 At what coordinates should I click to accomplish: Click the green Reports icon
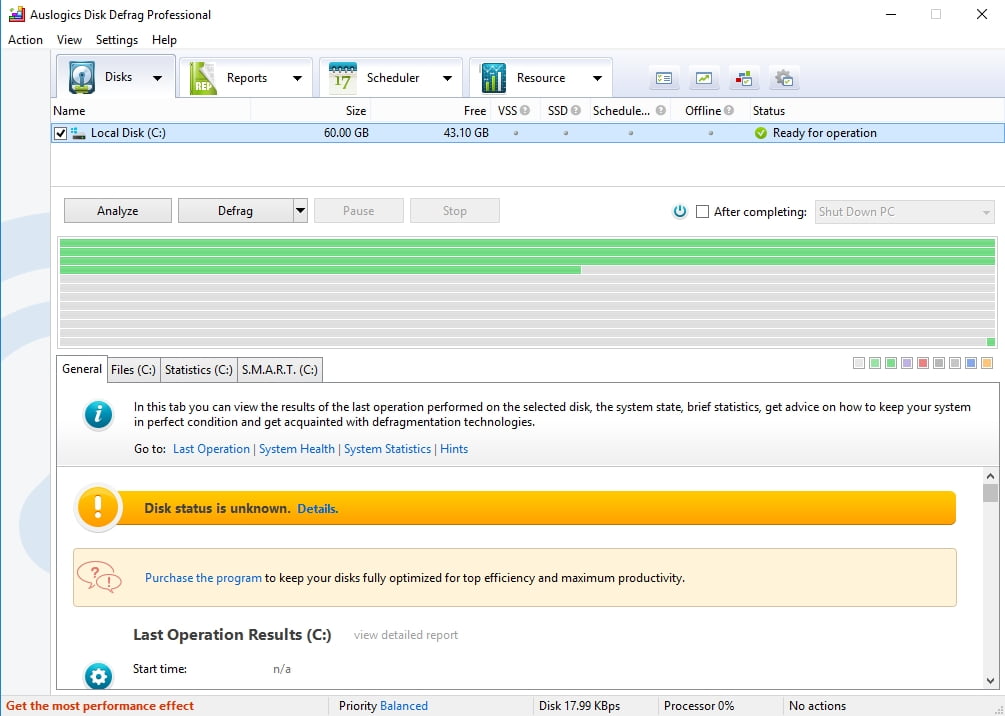coord(203,78)
